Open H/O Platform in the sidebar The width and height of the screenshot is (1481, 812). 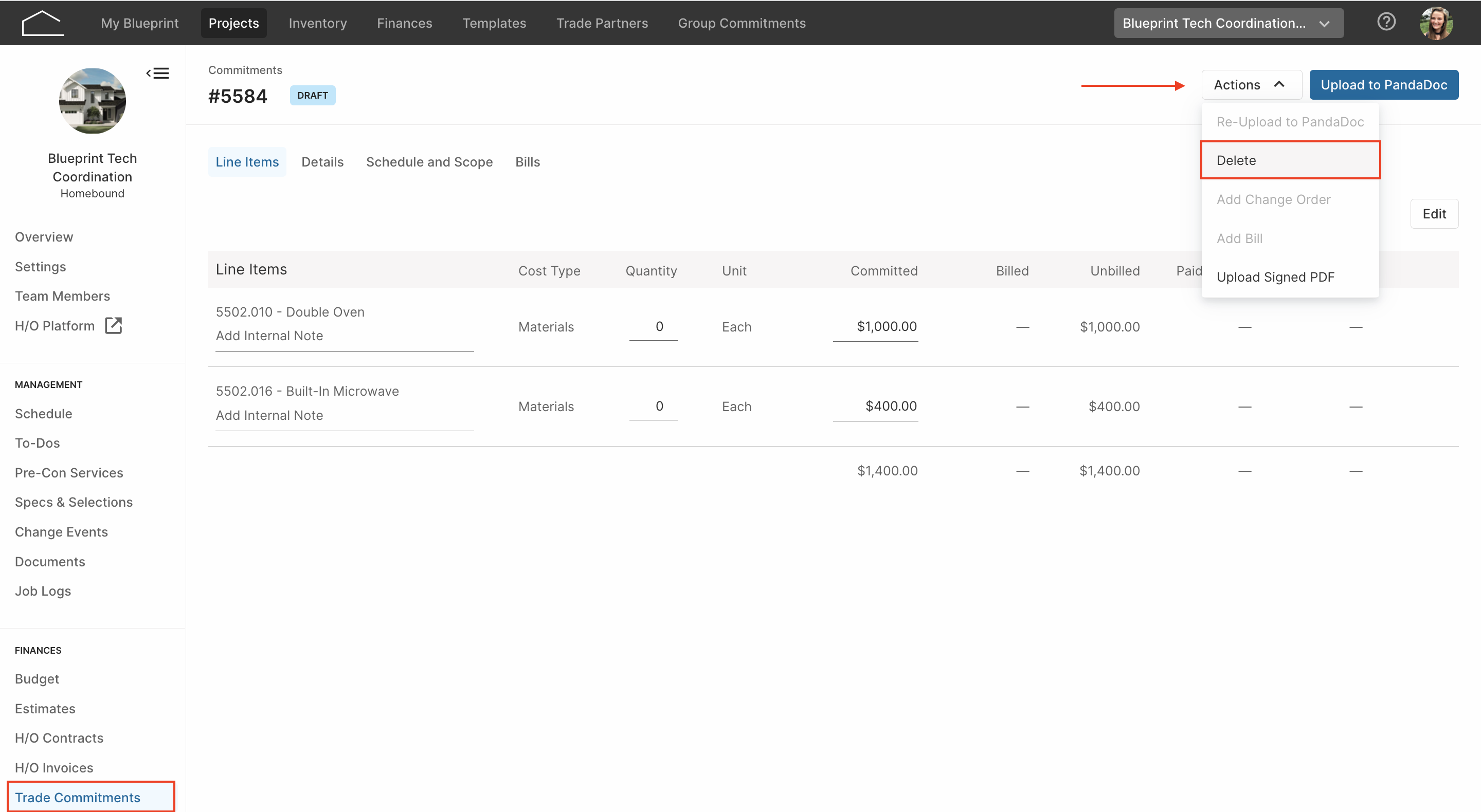coord(55,326)
